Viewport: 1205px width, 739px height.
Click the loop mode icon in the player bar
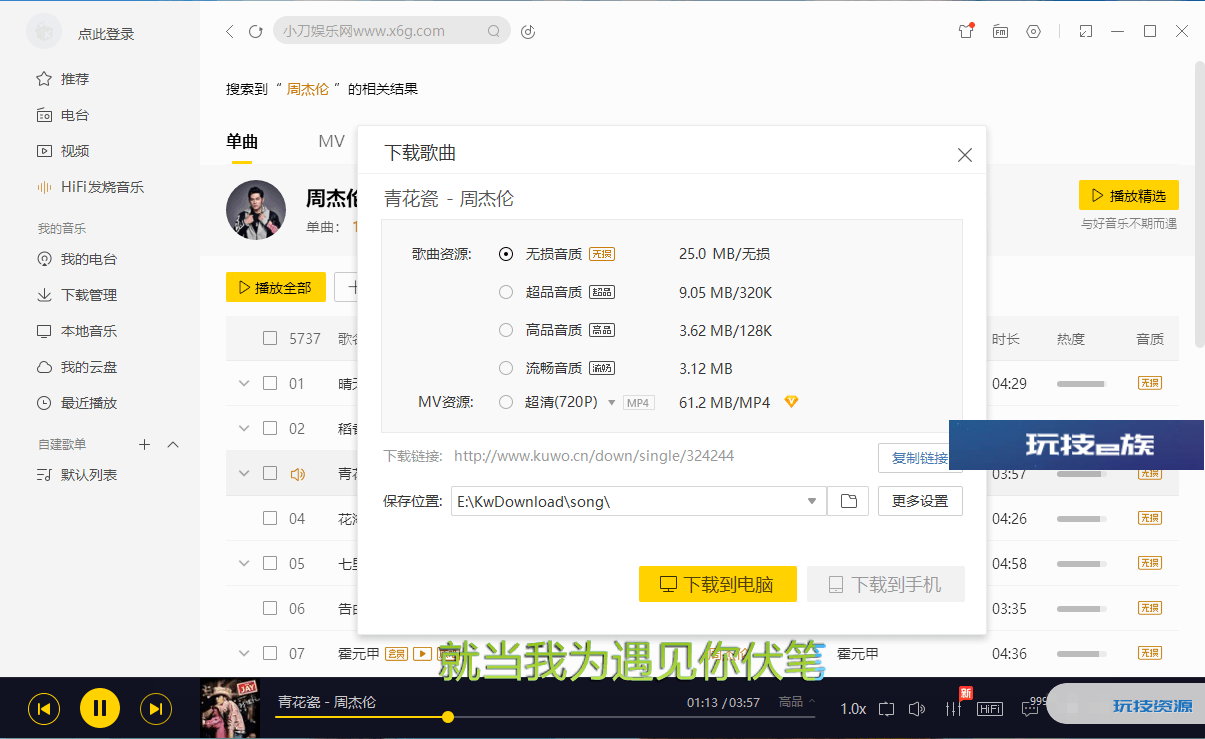point(886,709)
